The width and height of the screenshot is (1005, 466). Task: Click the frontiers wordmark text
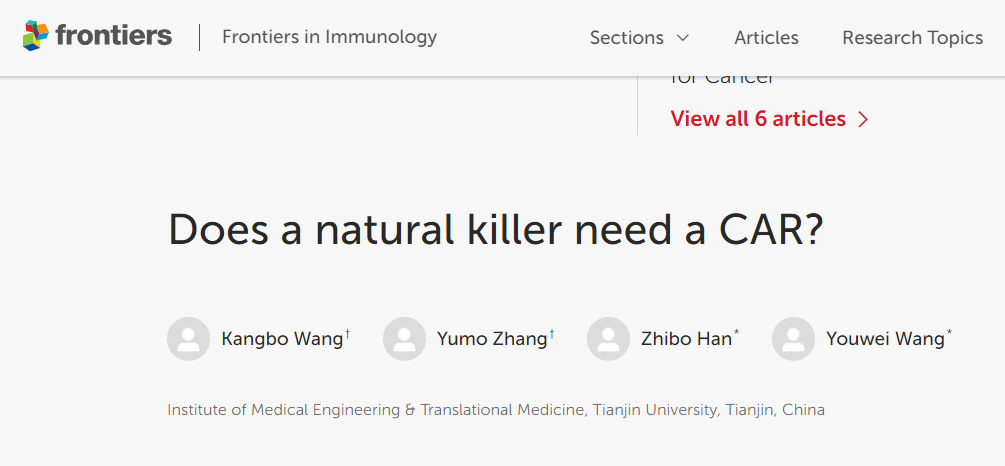(114, 35)
